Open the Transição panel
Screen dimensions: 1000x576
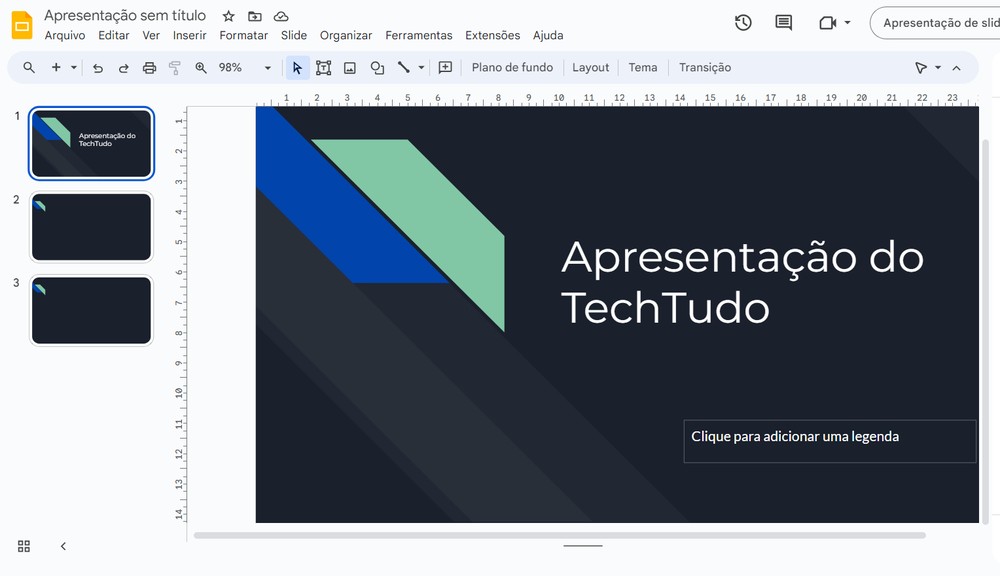705,67
